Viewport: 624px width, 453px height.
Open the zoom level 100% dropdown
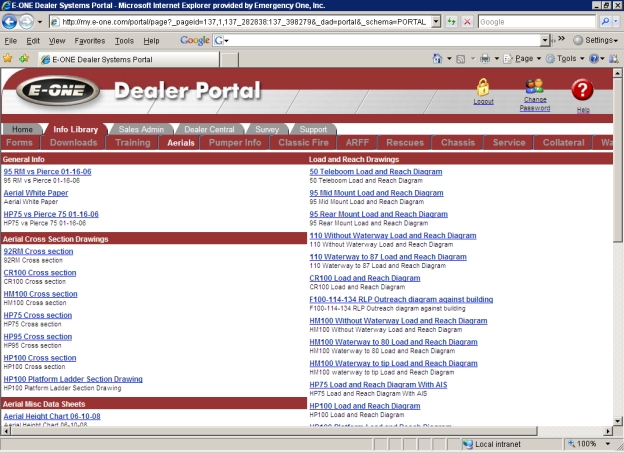pos(607,444)
